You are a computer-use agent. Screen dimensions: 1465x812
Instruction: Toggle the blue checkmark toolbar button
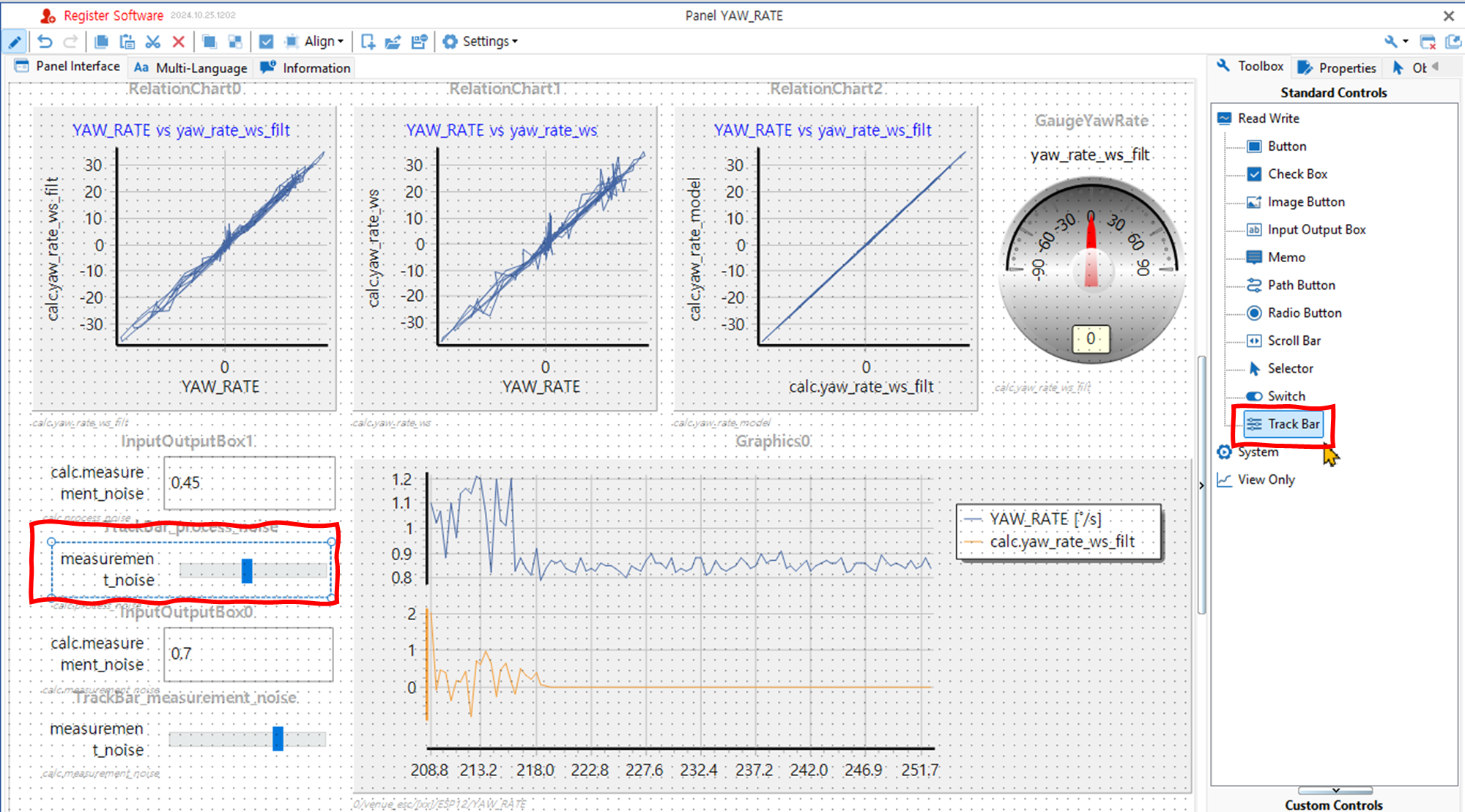[266, 42]
